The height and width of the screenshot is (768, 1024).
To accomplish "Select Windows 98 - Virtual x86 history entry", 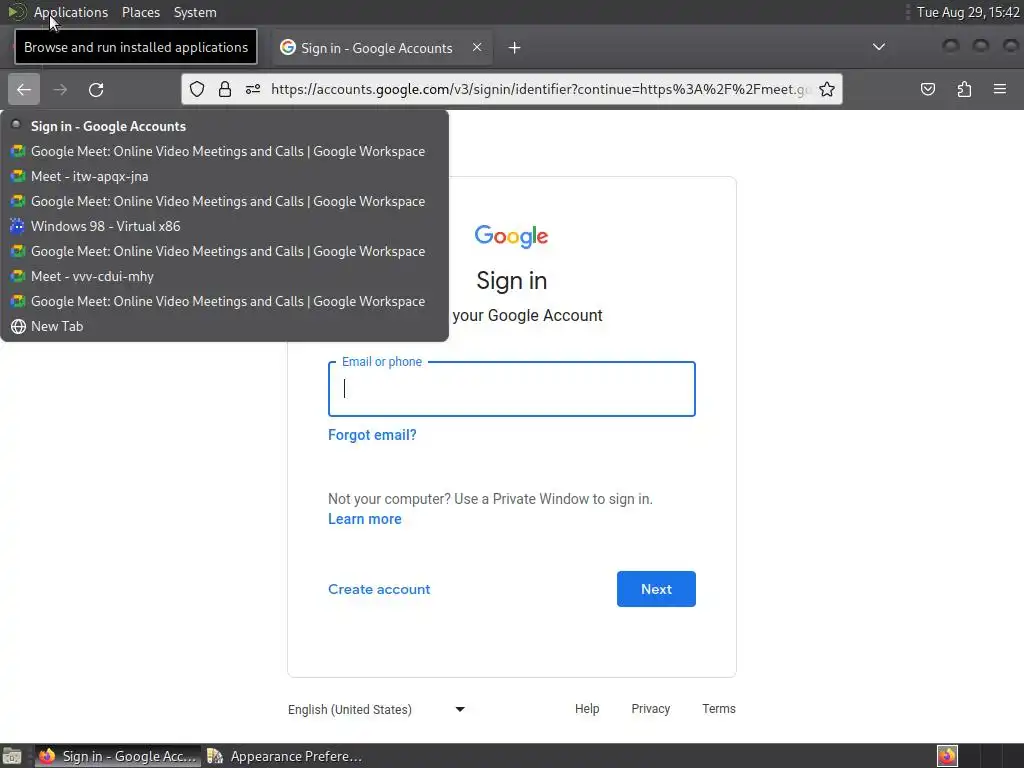I will 225,226.
